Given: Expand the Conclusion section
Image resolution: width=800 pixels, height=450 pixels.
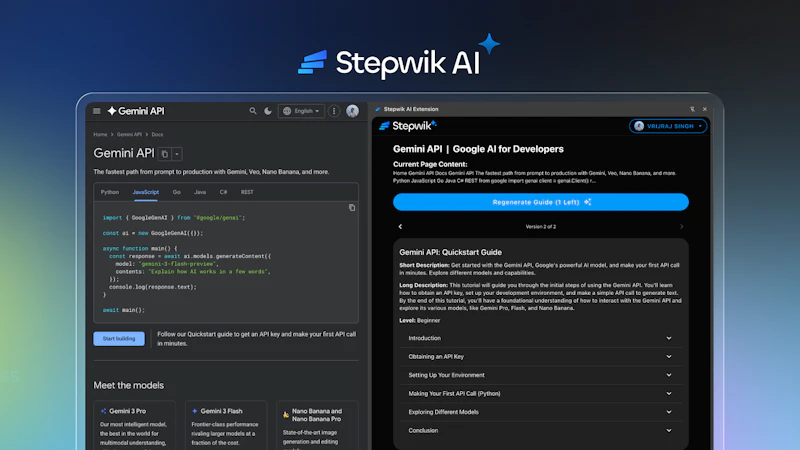Looking at the screenshot, I should (x=541, y=431).
